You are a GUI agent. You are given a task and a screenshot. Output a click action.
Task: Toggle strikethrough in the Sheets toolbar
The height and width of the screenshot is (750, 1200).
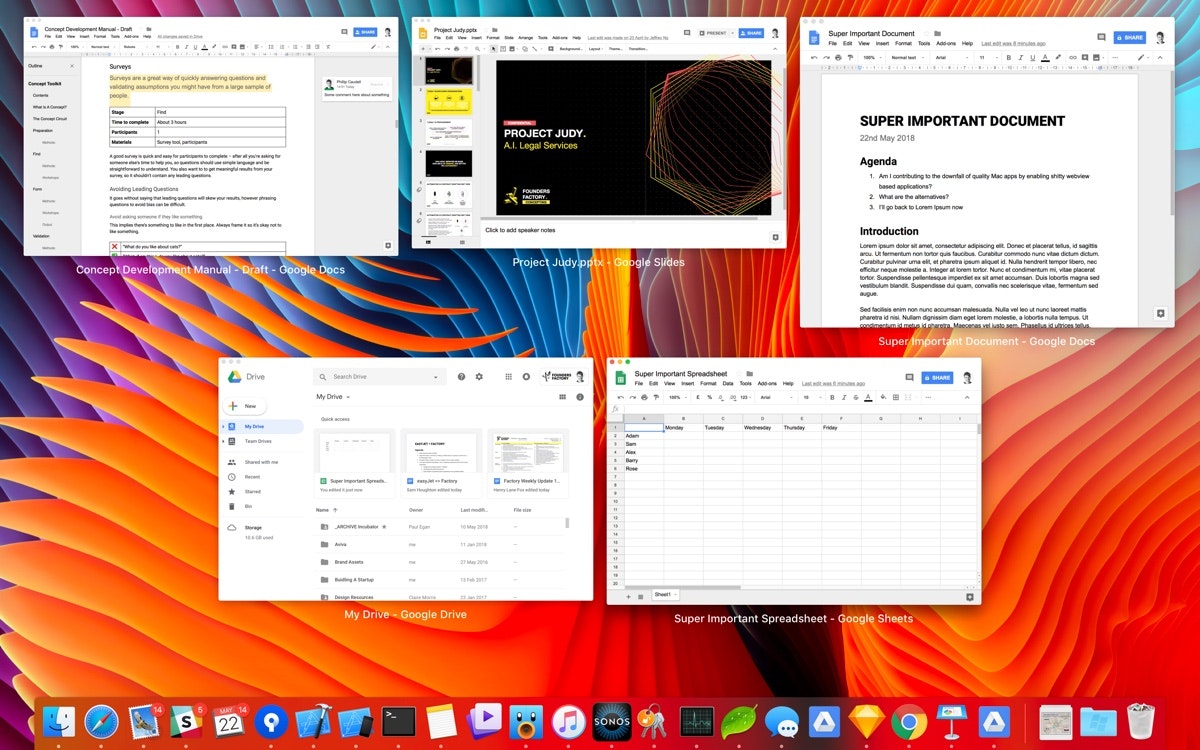855,398
